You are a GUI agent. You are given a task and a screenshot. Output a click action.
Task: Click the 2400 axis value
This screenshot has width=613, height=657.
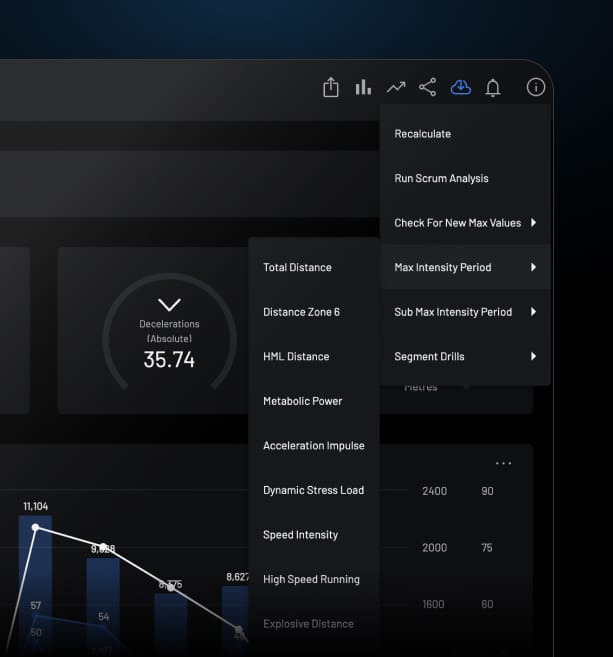click(435, 491)
